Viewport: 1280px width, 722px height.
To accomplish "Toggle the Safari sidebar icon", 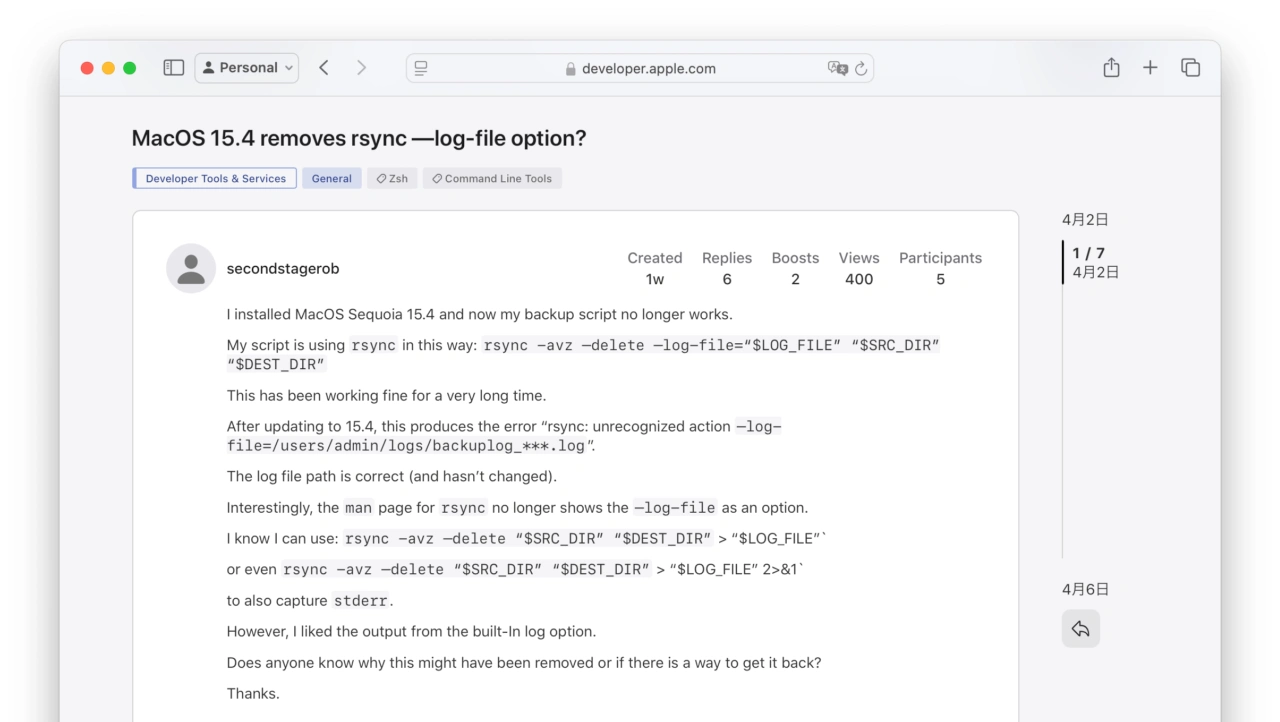I will (174, 68).
